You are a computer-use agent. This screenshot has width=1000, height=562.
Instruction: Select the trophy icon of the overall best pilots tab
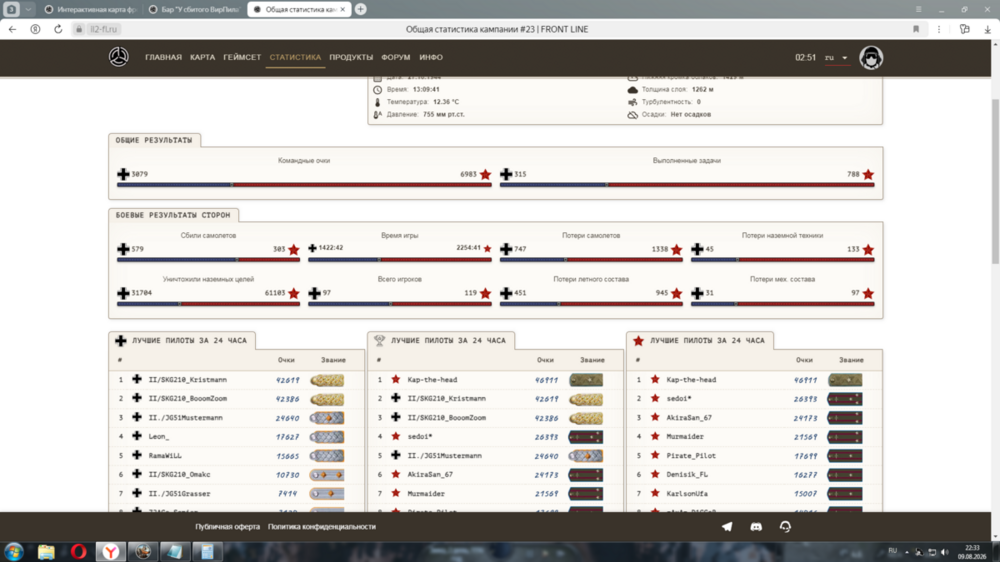click(x=379, y=341)
